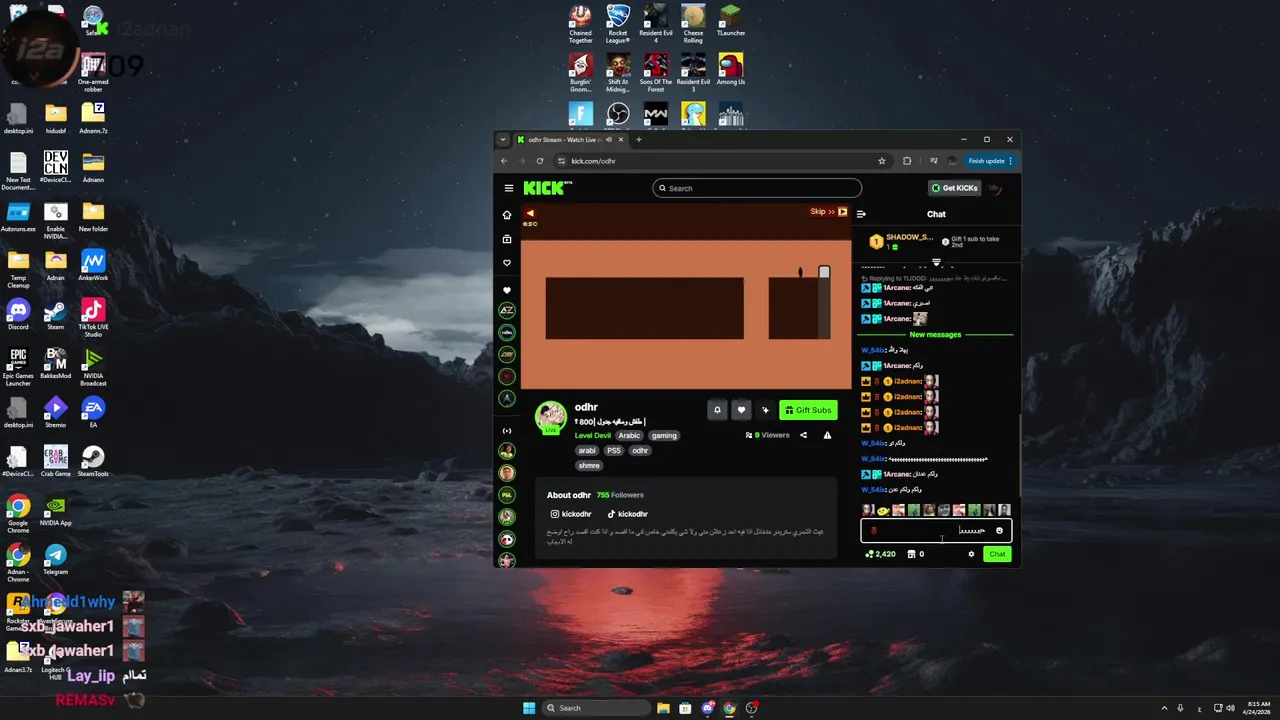
Task: Click the Finish update button in Chrome
Action: tap(991, 161)
